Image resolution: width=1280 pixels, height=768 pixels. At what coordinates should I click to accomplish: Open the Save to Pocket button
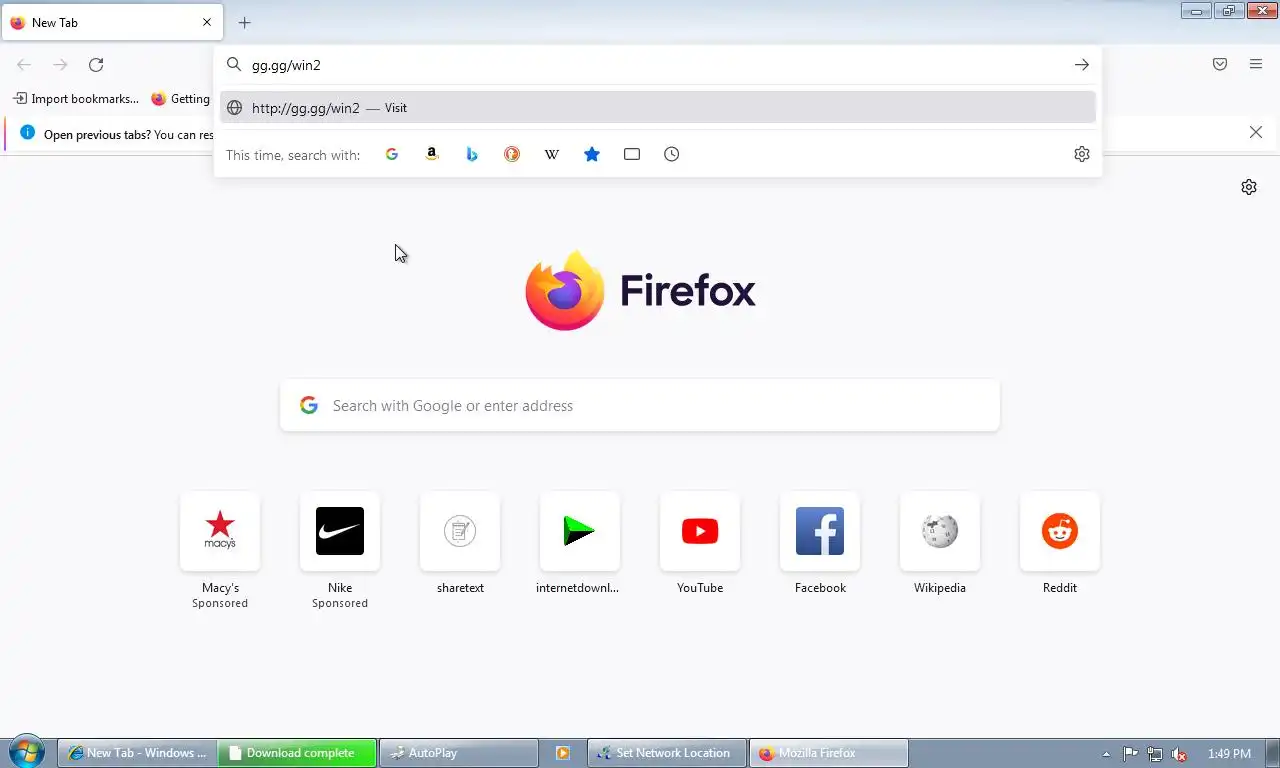(1220, 65)
